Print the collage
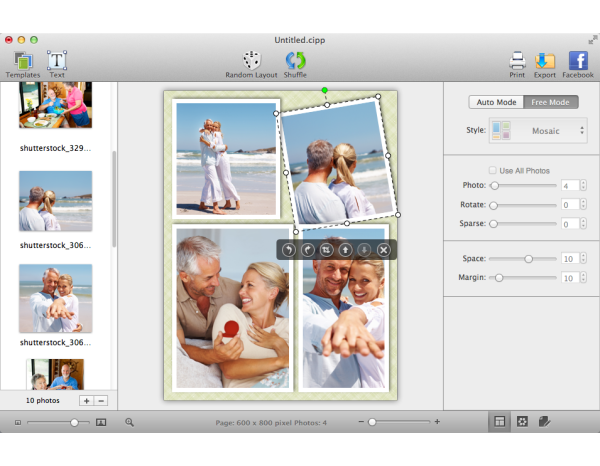The height and width of the screenshot is (466, 600). tap(517, 62)
